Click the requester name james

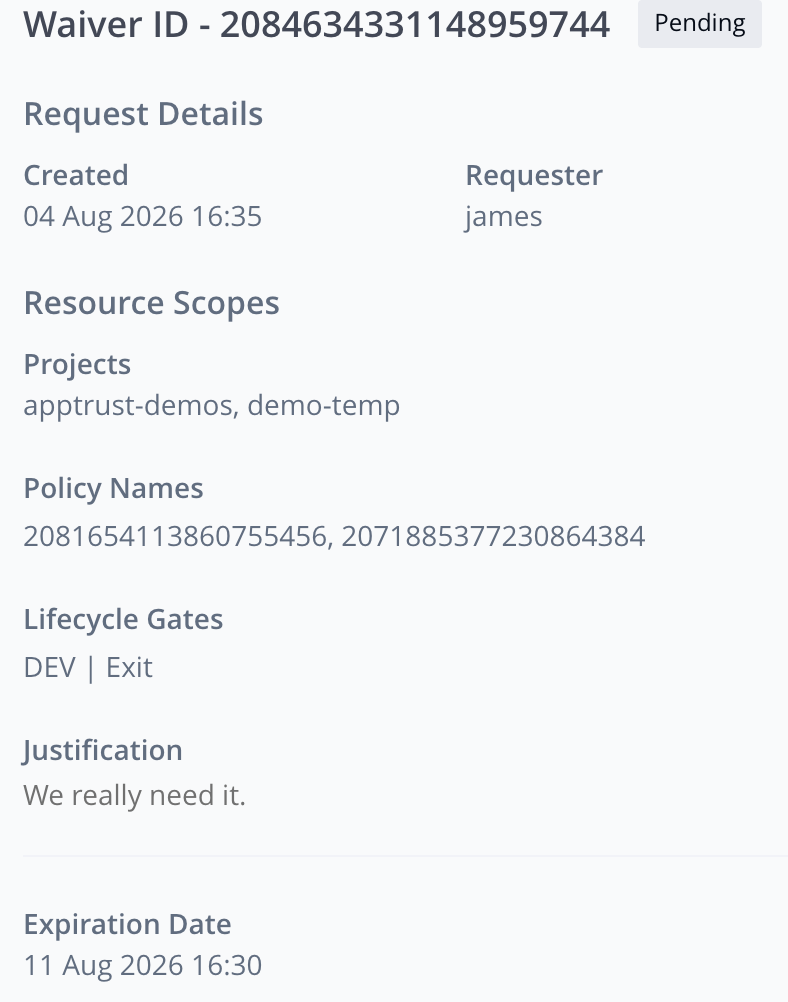pyautogui.click(x=504, y=216)
